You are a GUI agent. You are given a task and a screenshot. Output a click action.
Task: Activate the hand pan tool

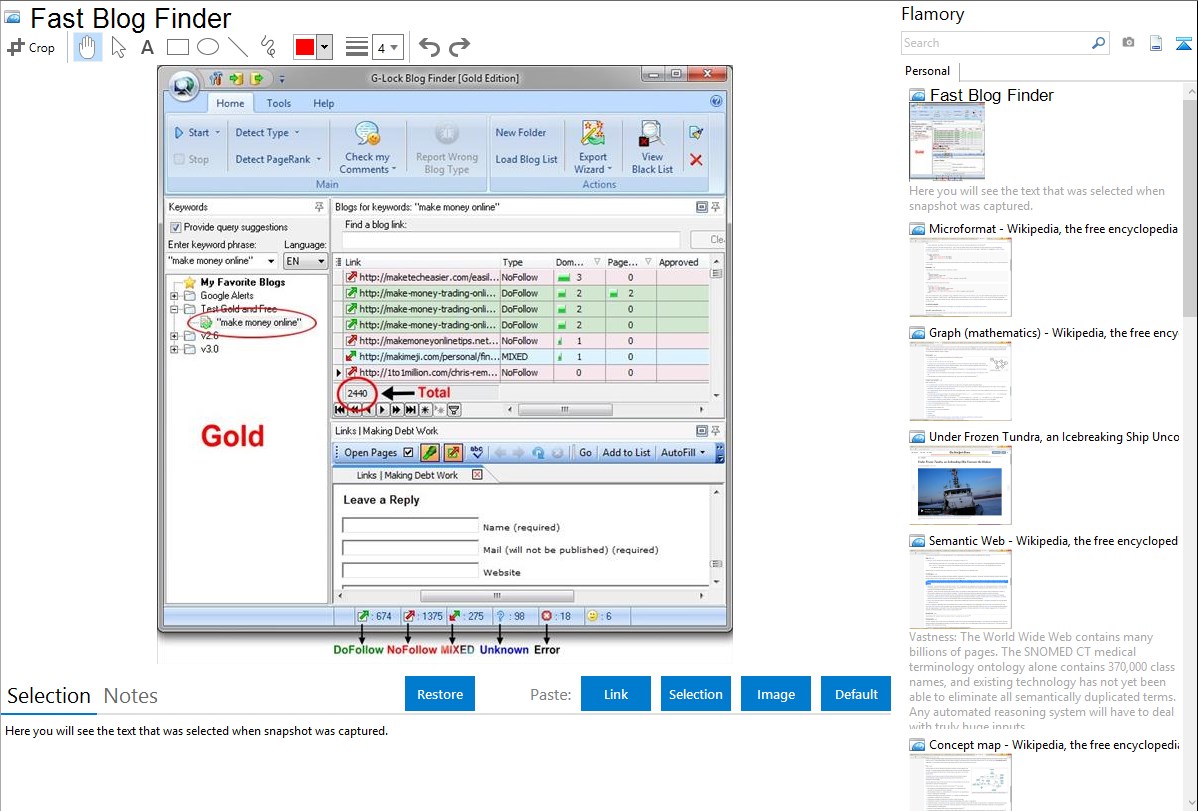(x=87, y=47)
